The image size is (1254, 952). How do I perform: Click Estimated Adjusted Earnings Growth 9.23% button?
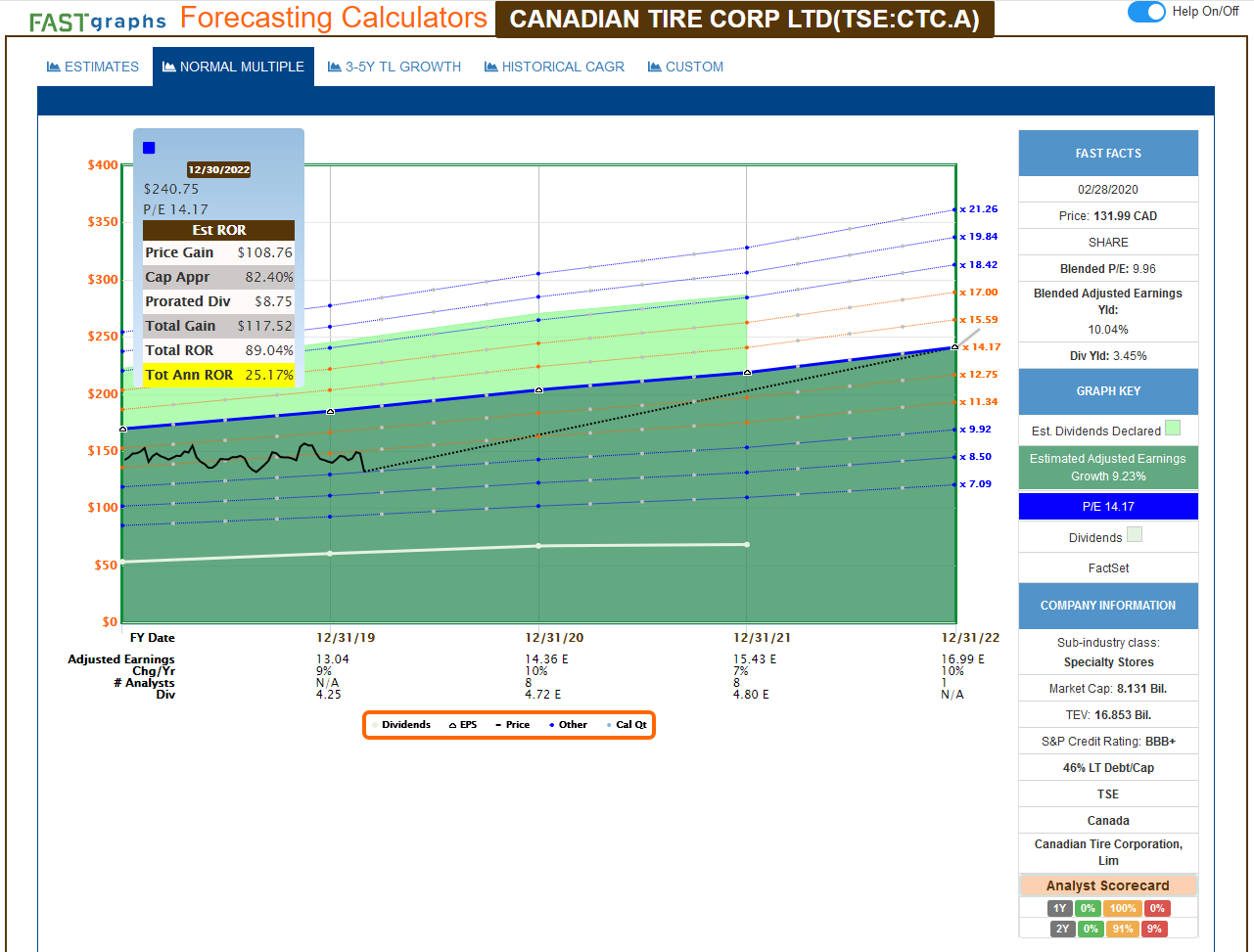click(1108, 468)
